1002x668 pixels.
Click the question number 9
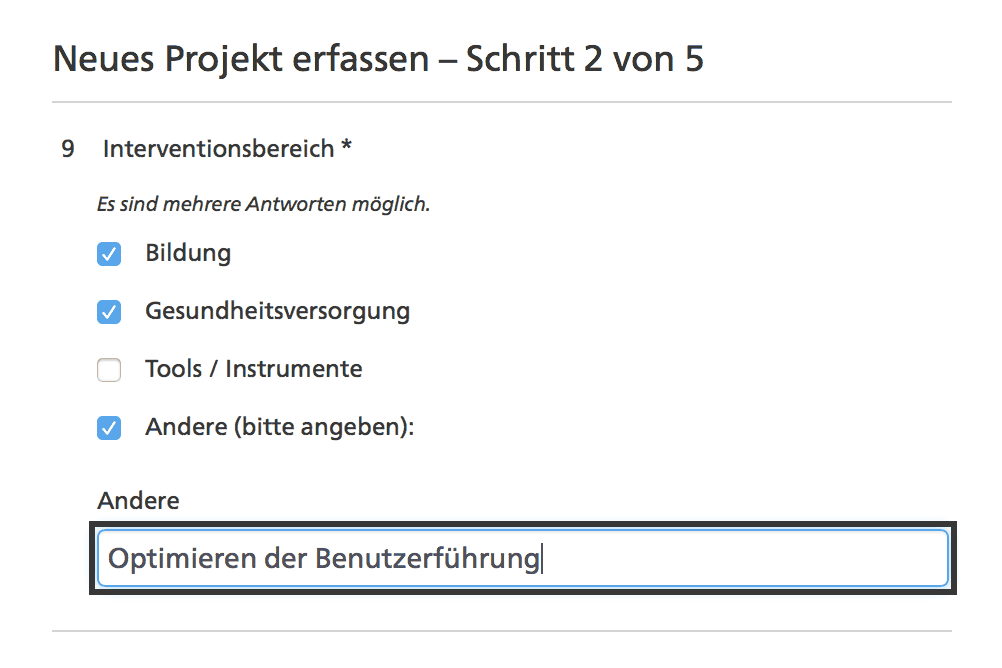(x=68, y=149)
